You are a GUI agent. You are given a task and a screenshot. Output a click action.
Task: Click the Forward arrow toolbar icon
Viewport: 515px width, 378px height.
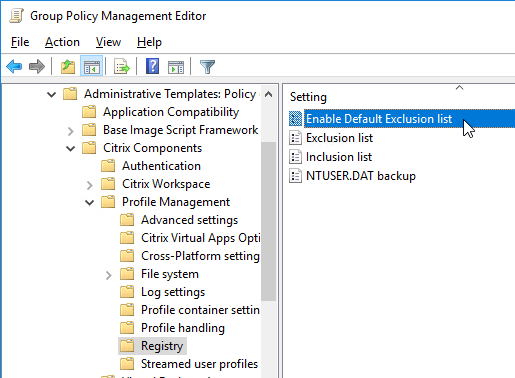(37, 66)
